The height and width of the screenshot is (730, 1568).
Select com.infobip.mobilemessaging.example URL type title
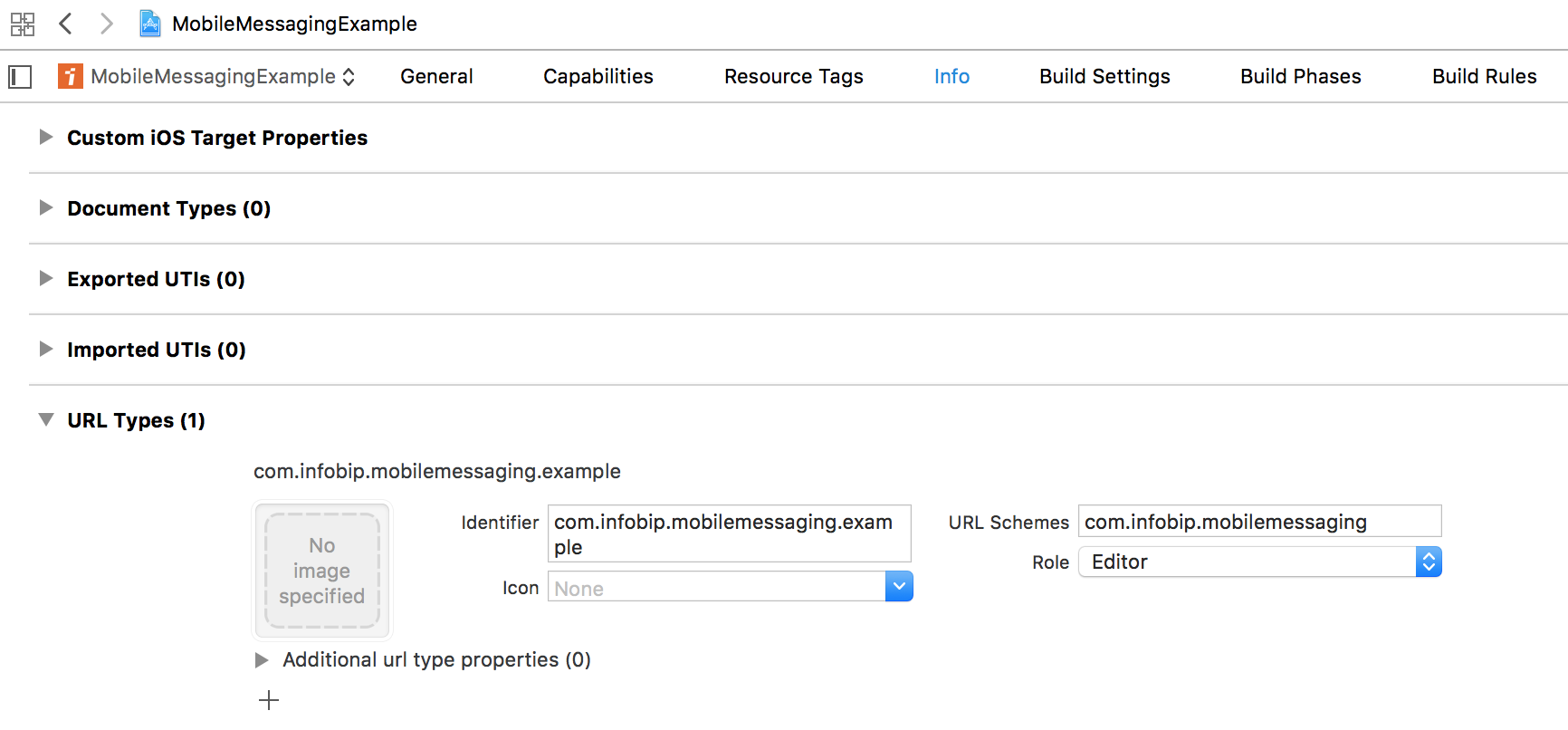(x=437, y=471)
